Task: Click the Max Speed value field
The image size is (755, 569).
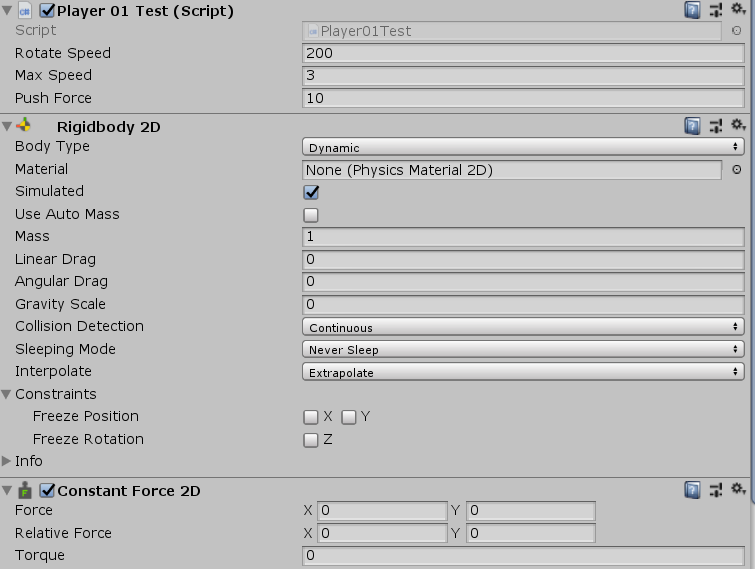Action: tap(523, 76)
